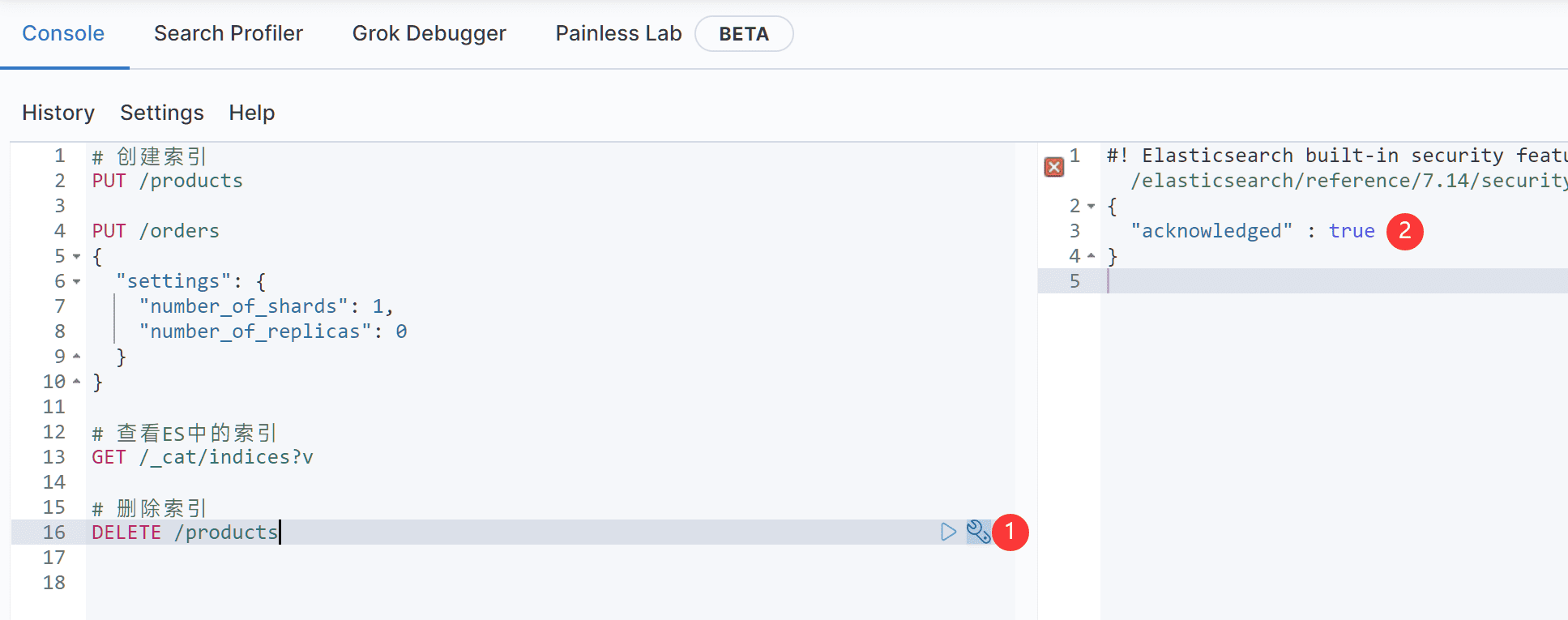The width and height of the screenshot is (1568, 620).
Task: Click the GET /_cat/indices?v request line
Action: [x=203, y=457]
